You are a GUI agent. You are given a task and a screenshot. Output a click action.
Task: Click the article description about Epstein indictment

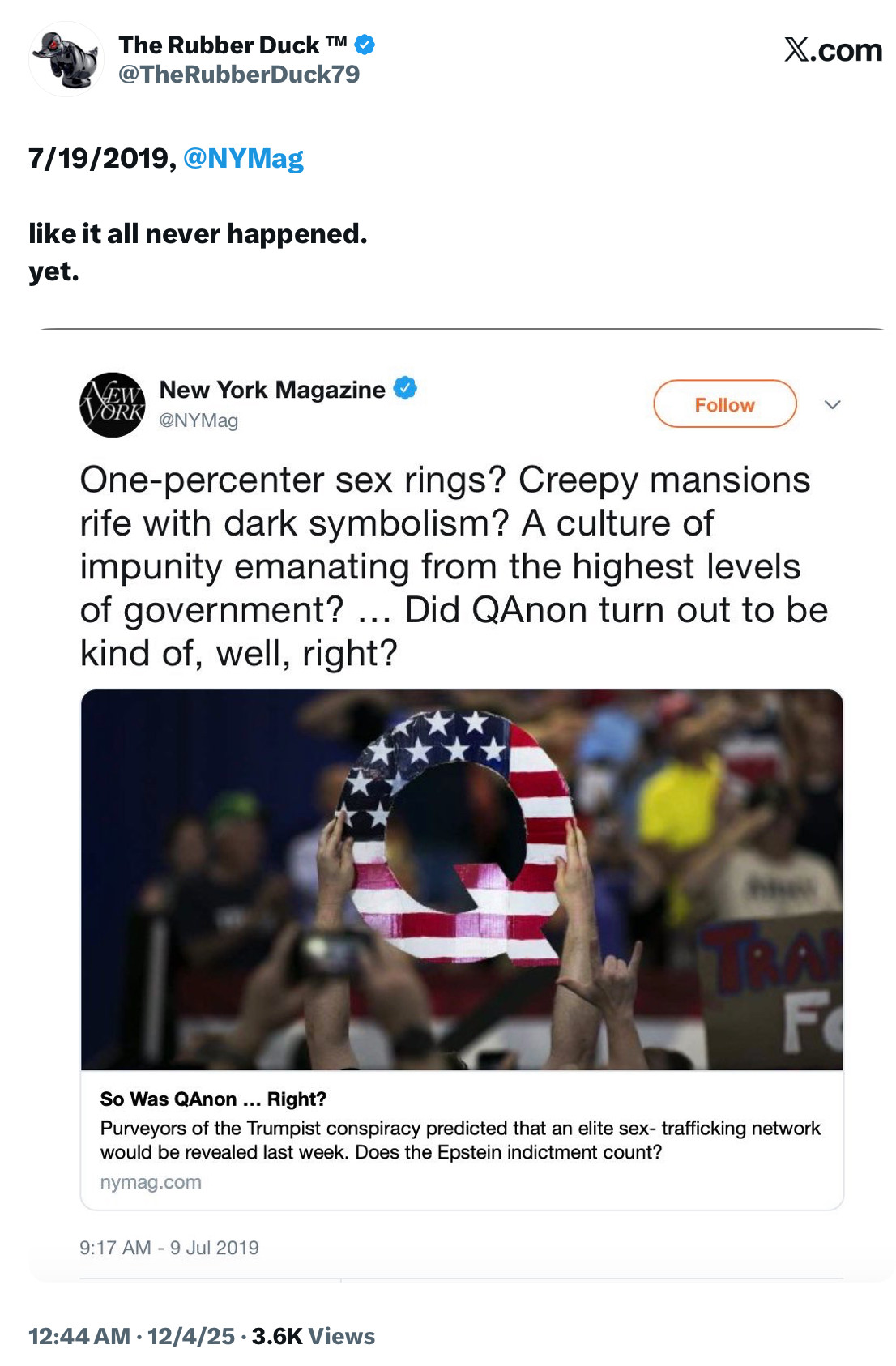pos(460,1140)
